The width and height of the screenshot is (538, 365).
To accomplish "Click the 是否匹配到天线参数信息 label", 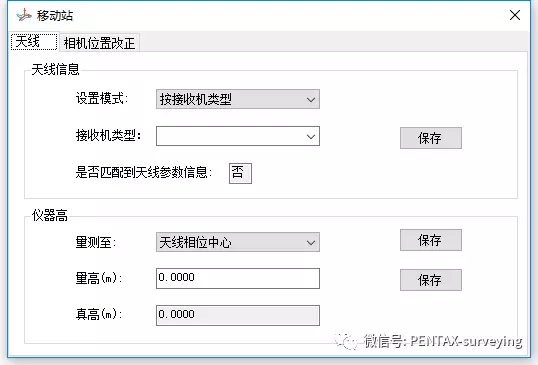I will coord(142,172).
